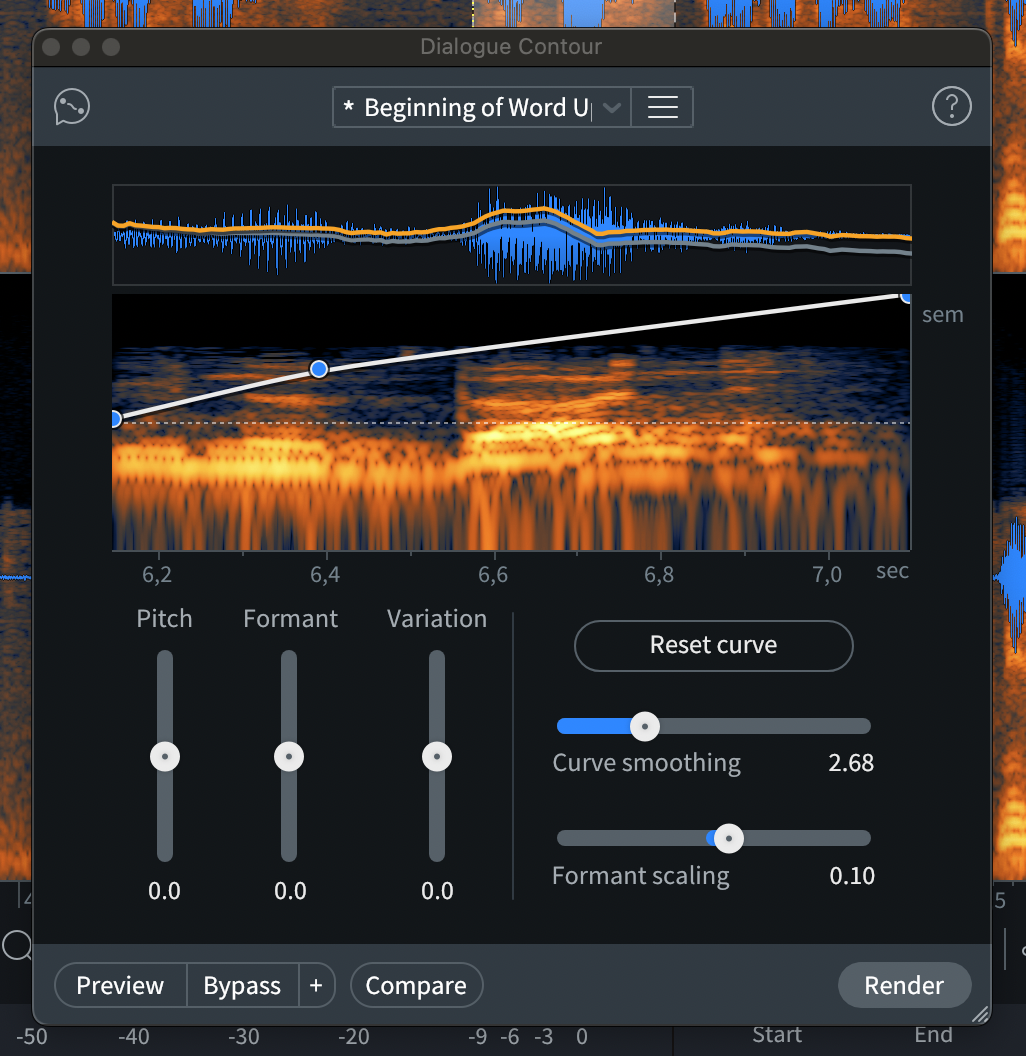This screenshot has width=1026, height=1056.
Task: Close the Dialogue Contour window
Action: point(51,46)
